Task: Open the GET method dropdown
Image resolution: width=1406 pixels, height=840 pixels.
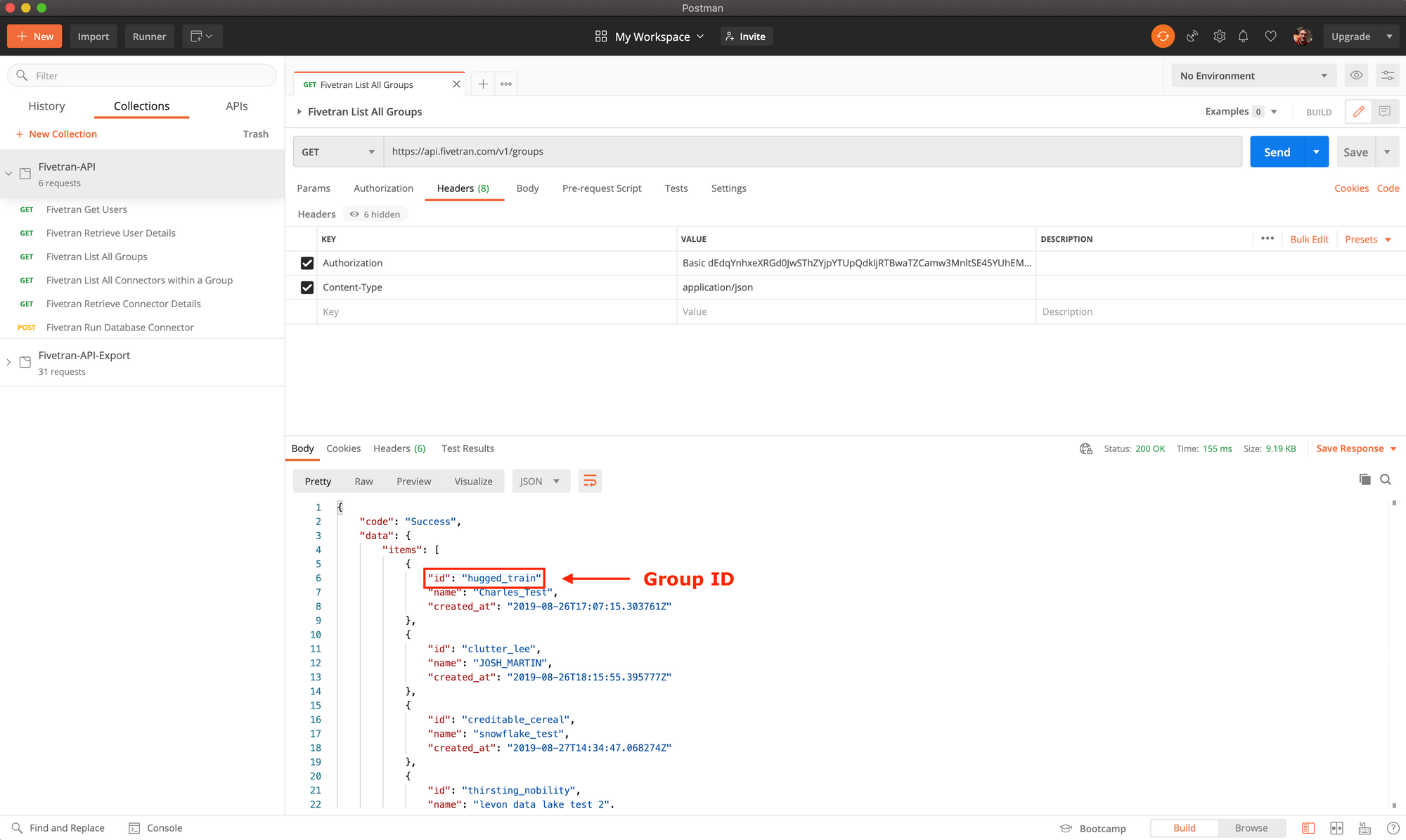Action: 338,152
